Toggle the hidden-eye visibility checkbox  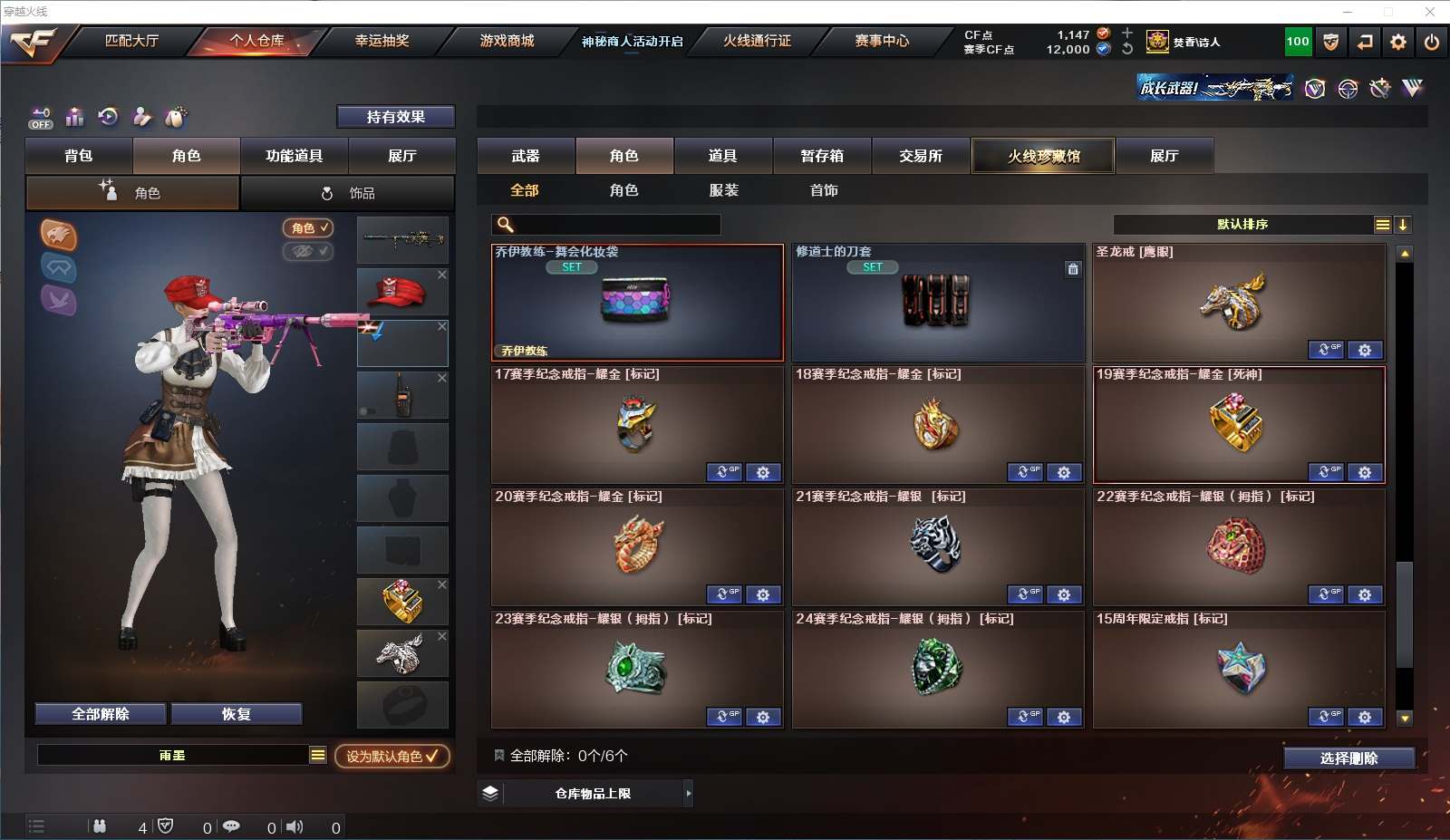click(x=308, y=251)
